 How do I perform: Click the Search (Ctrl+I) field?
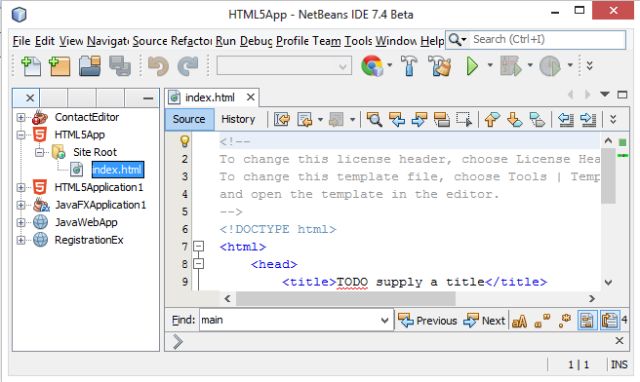(x=548, y=40)
